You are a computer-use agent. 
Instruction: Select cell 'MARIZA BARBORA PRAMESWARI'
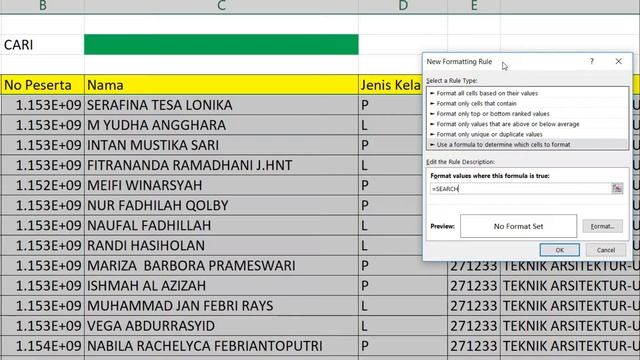(221, 265)
